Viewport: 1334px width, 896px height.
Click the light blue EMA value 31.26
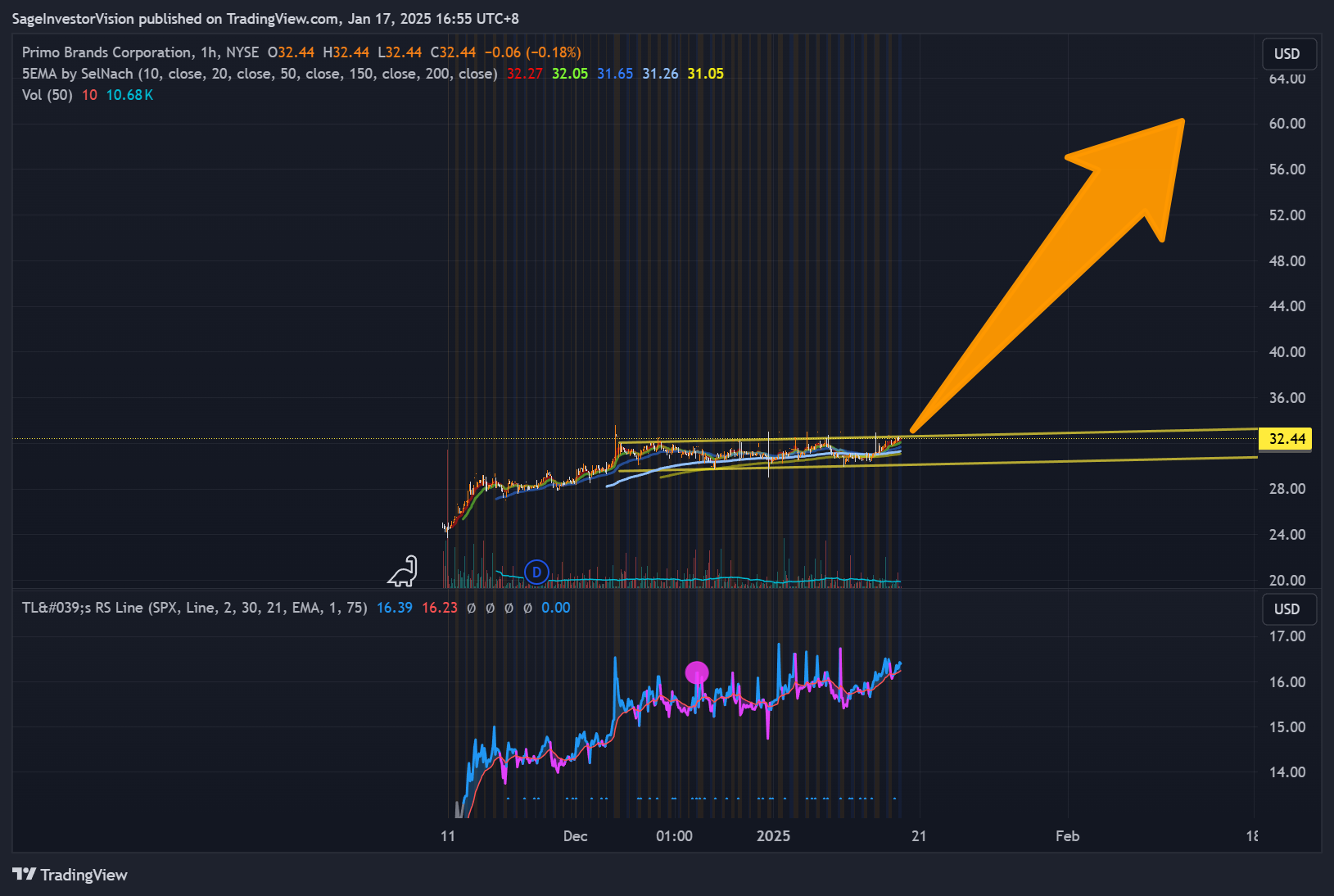tap(660, 74)
